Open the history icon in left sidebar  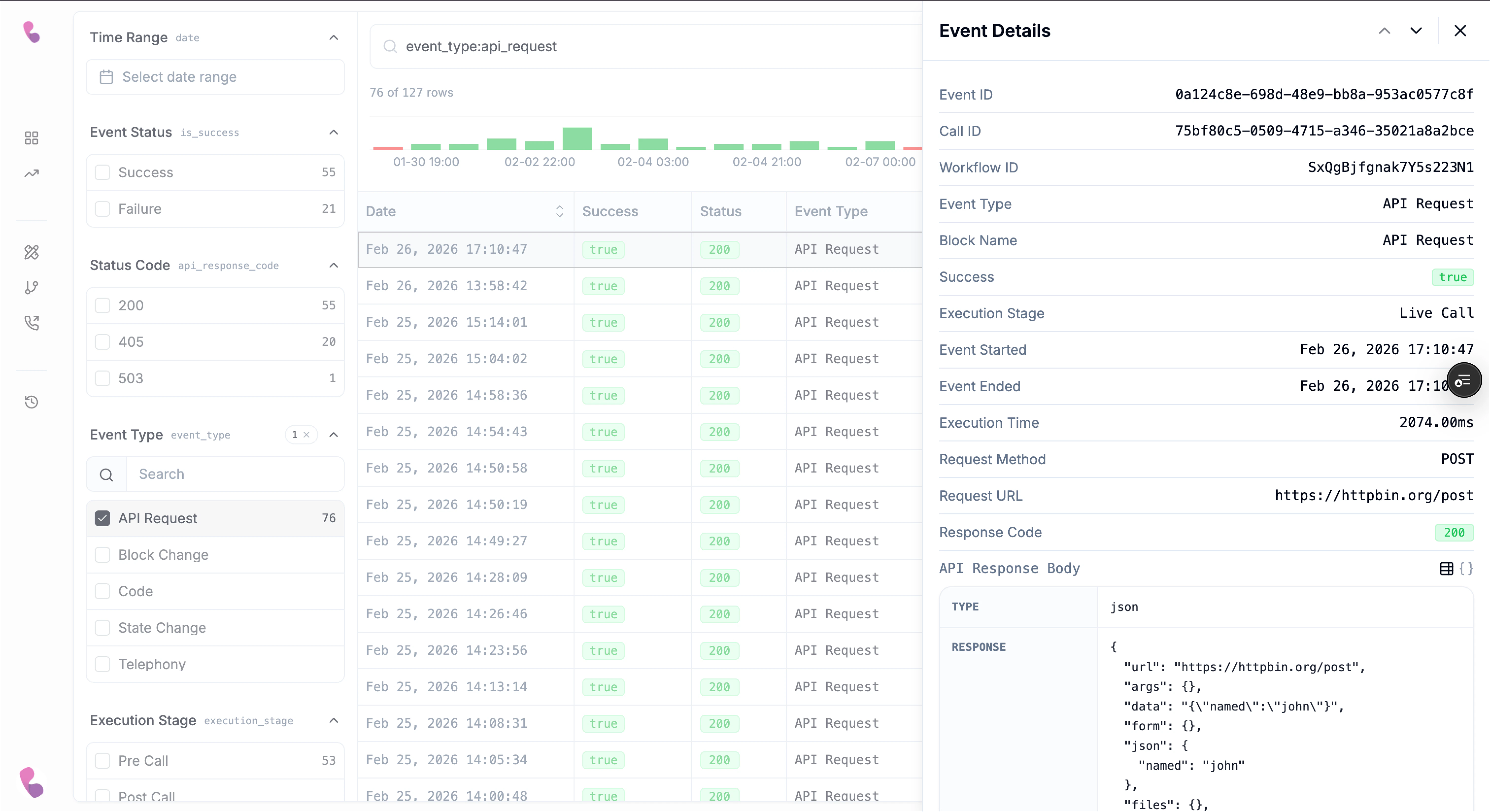[32, 403]
